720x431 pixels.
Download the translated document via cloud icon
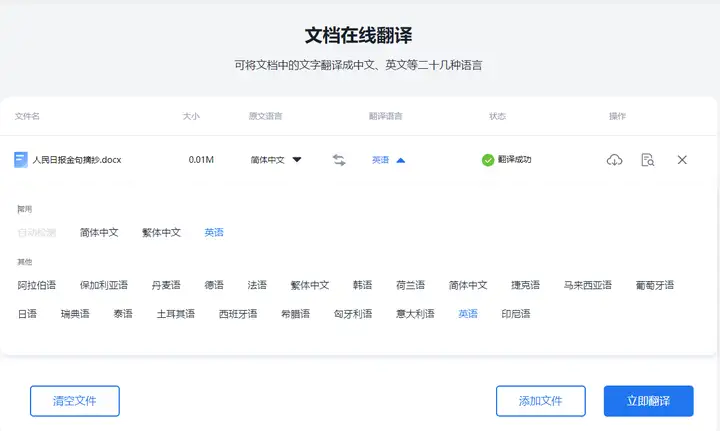(x=614, y=160)
